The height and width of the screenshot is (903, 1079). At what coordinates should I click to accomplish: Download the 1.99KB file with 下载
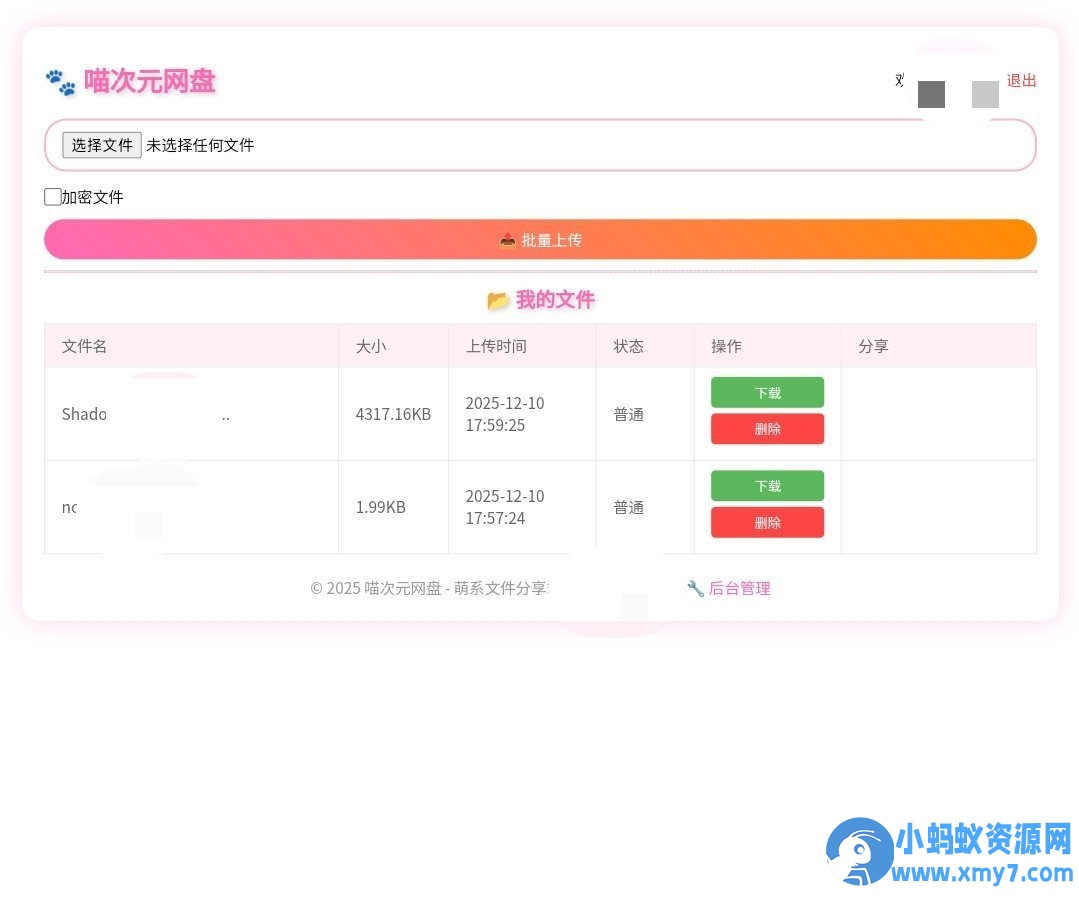pos(767,486)
